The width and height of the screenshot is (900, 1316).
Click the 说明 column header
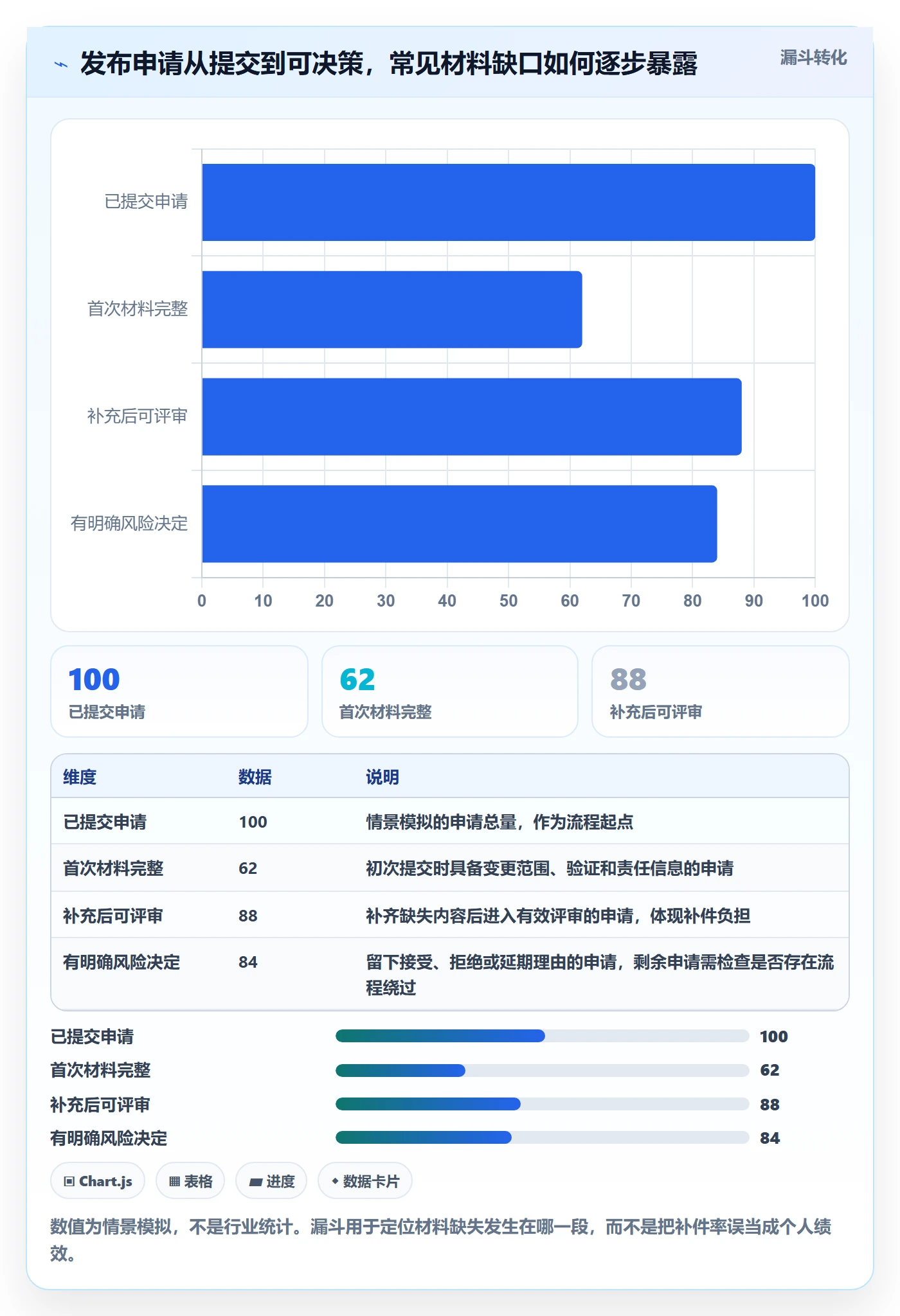click(382, 777)
